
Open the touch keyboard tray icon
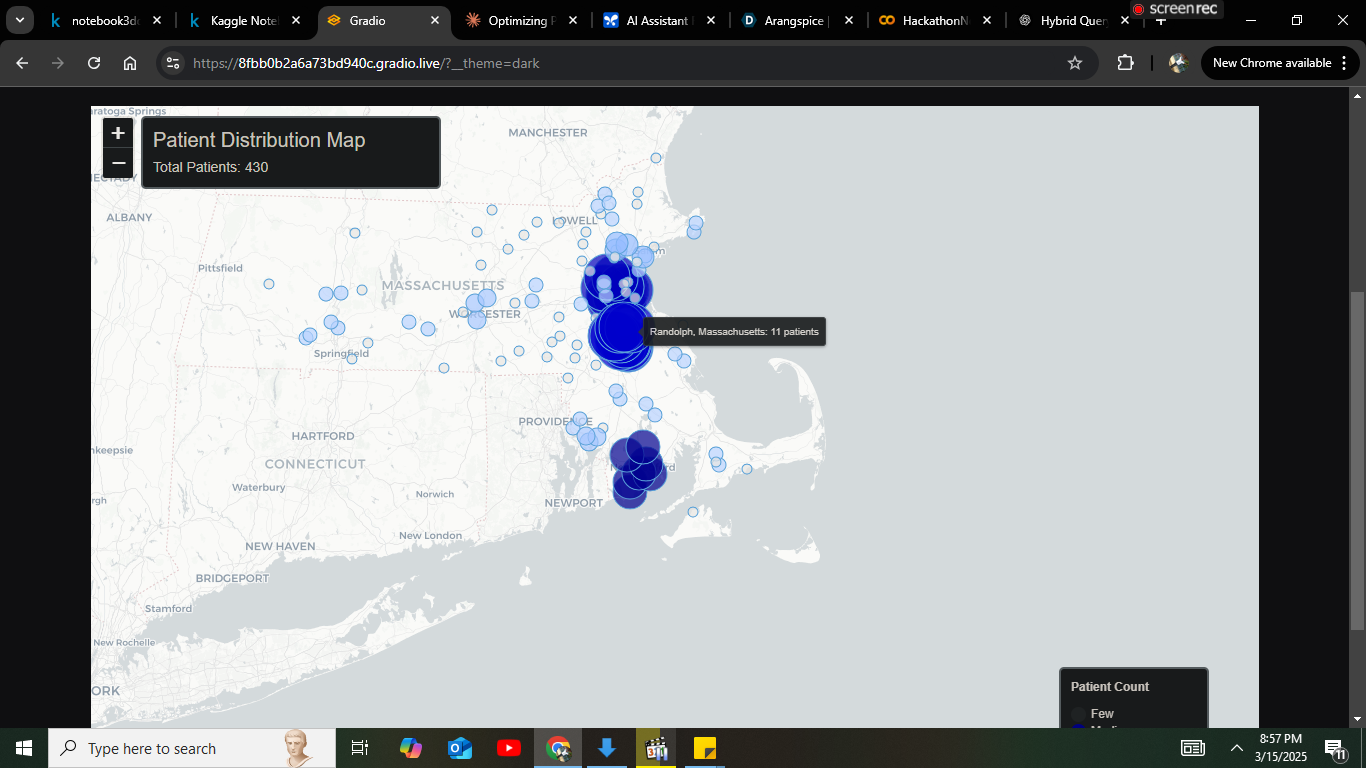click(1193, 748)
